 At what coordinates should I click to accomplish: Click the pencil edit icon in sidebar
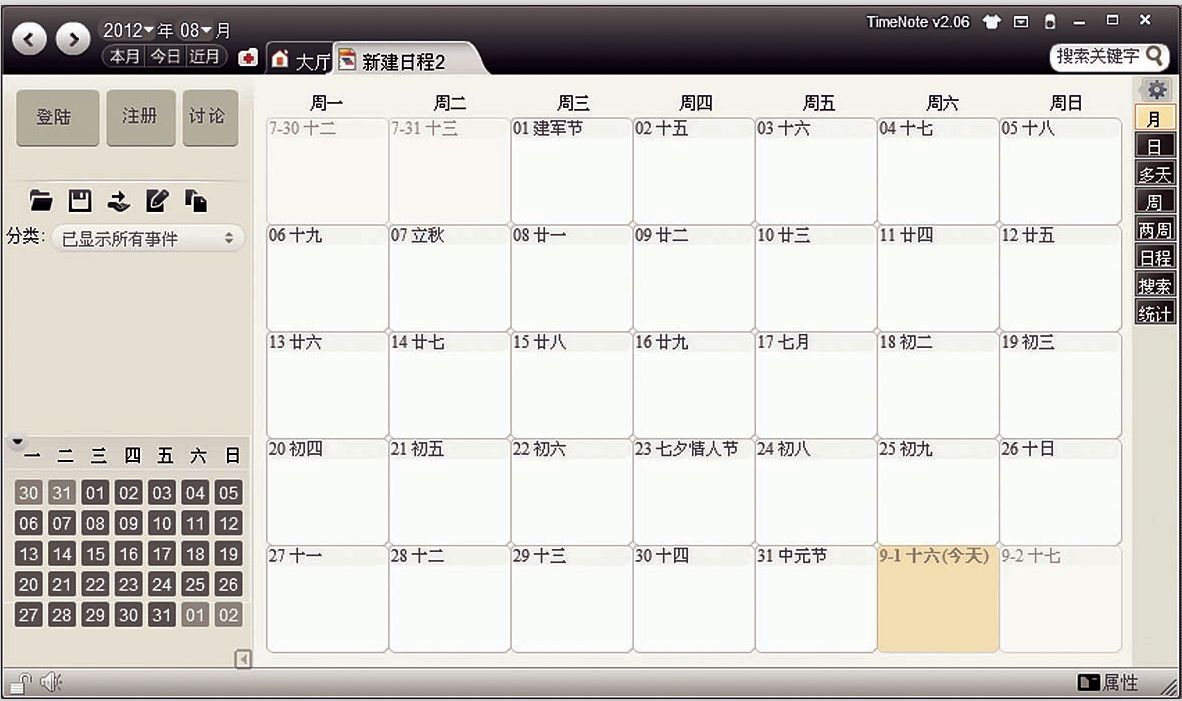click(157, 201)
